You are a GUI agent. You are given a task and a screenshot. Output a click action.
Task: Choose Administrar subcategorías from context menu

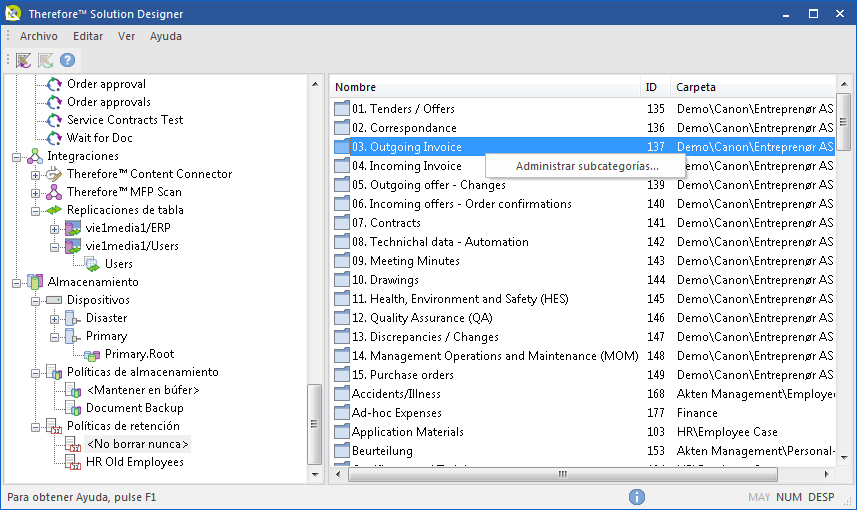point(587,166)
